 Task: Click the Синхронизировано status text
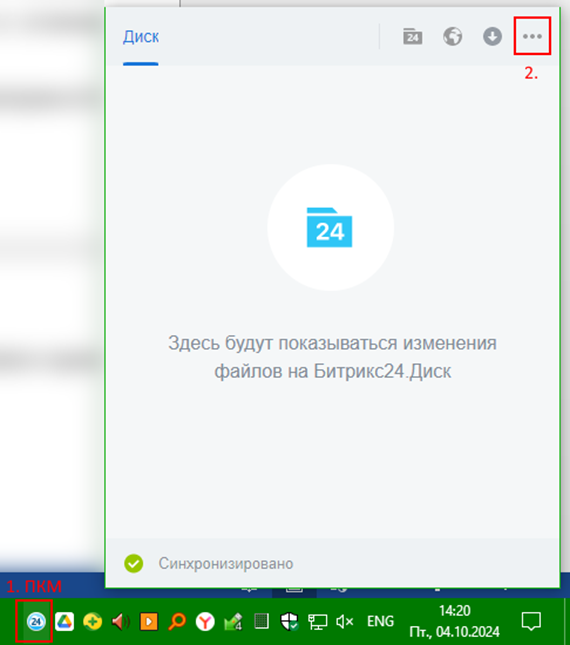[x=226, y=564]
